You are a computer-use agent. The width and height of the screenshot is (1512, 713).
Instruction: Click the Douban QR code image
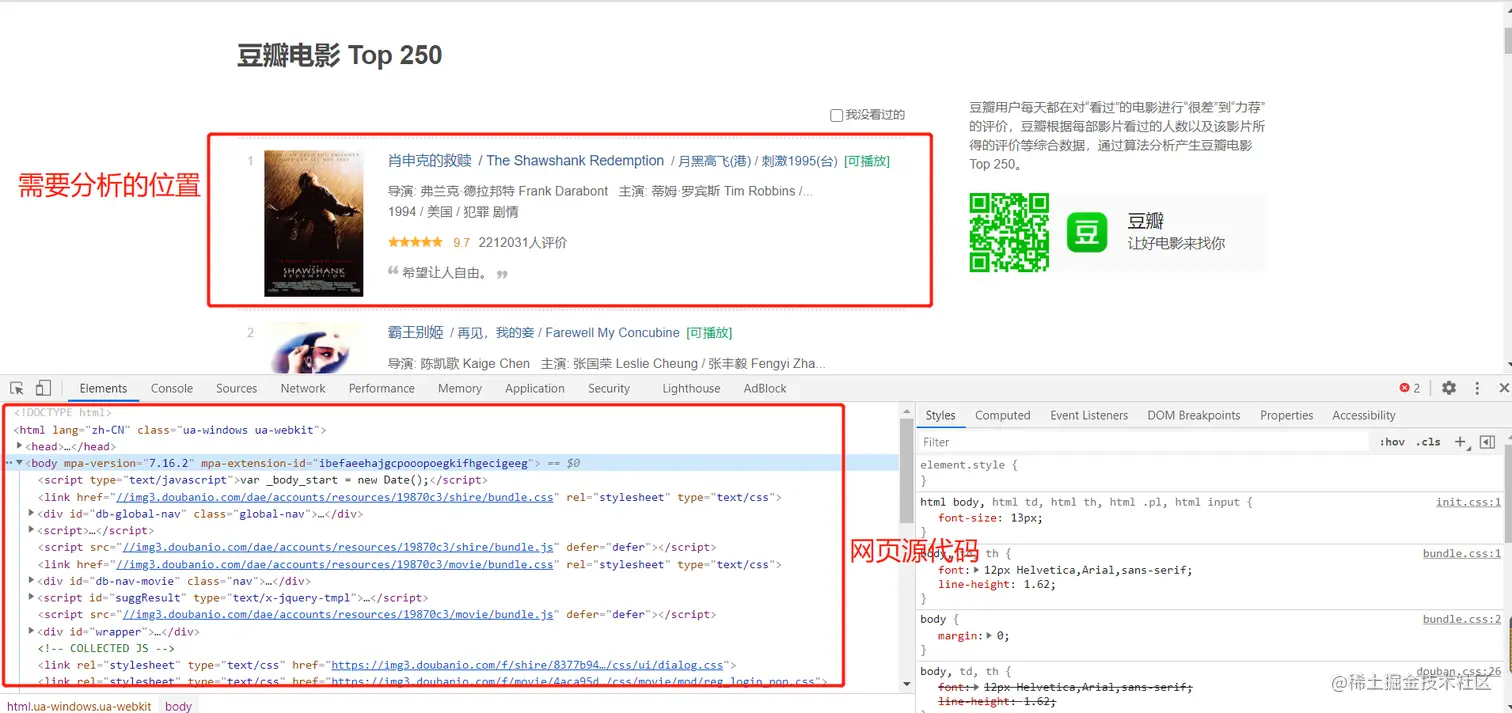tap(1010, 232)
